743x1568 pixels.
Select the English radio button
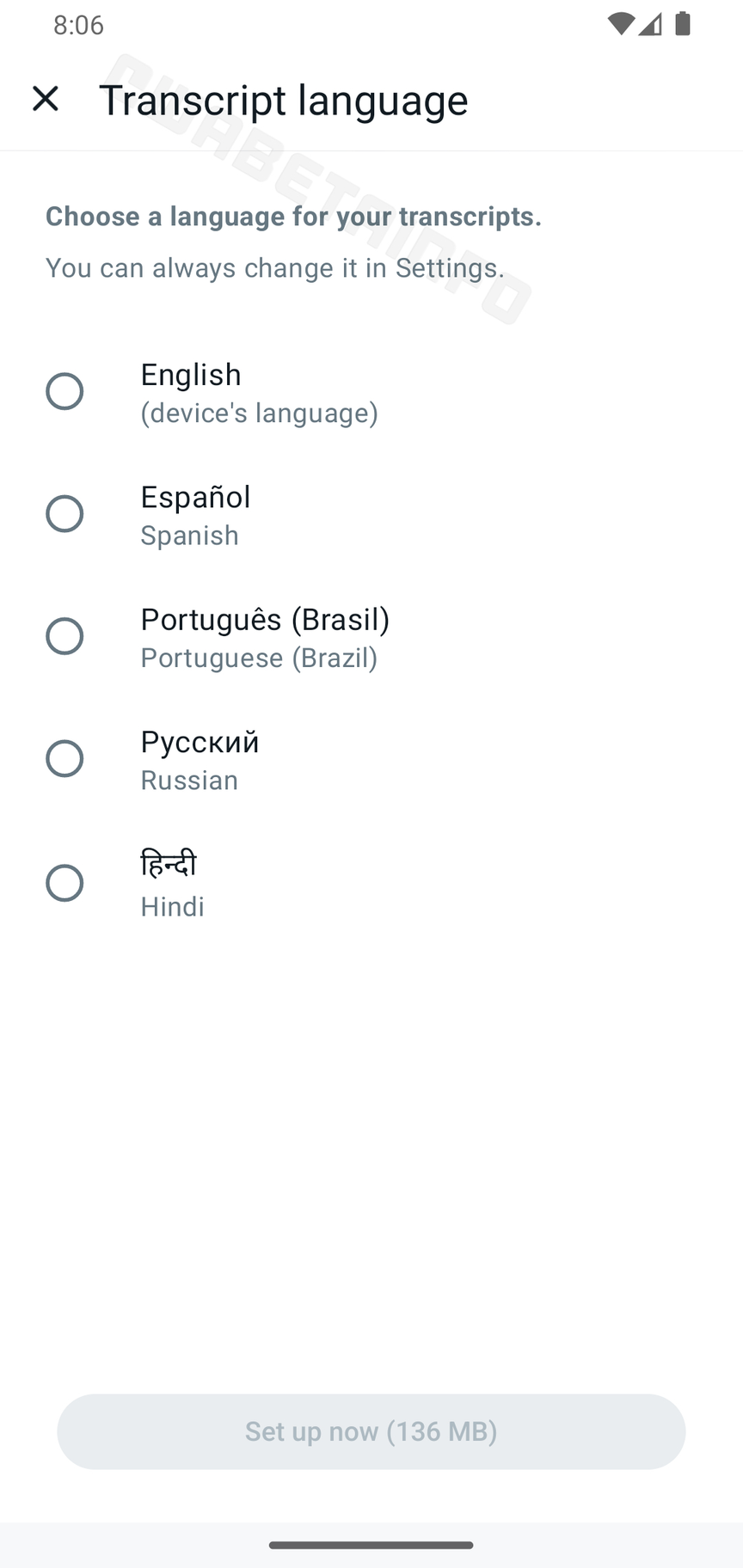tap(64, 392)
